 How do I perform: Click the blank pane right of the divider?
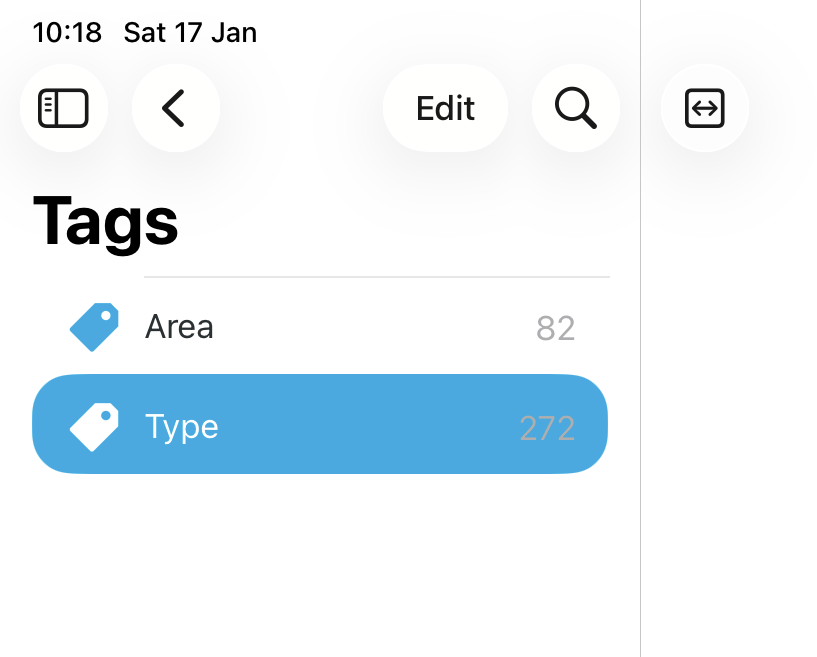coord(730,400)
